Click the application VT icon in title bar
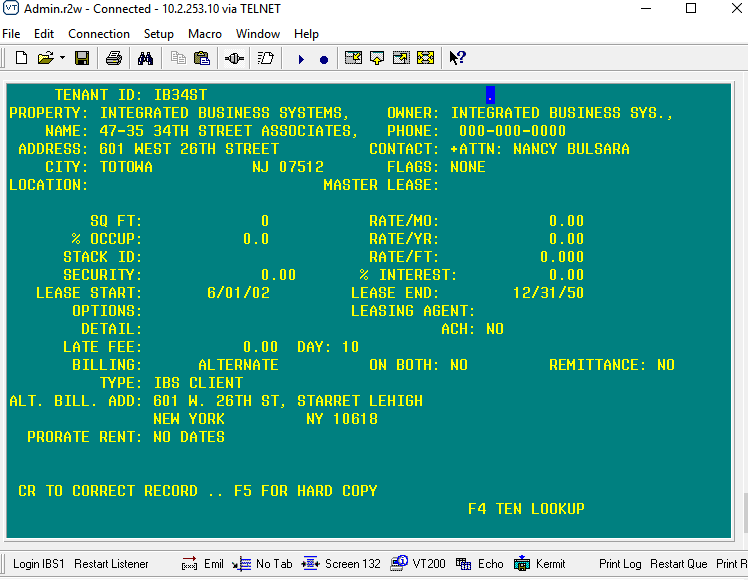Viewport: 748px width, 580px height. click(11, 9)
